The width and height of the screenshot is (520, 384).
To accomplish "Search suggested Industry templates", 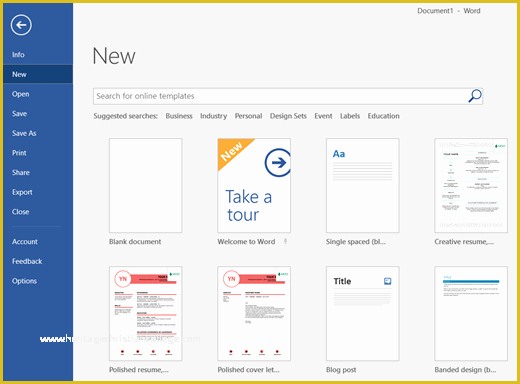I will point(213,116).
